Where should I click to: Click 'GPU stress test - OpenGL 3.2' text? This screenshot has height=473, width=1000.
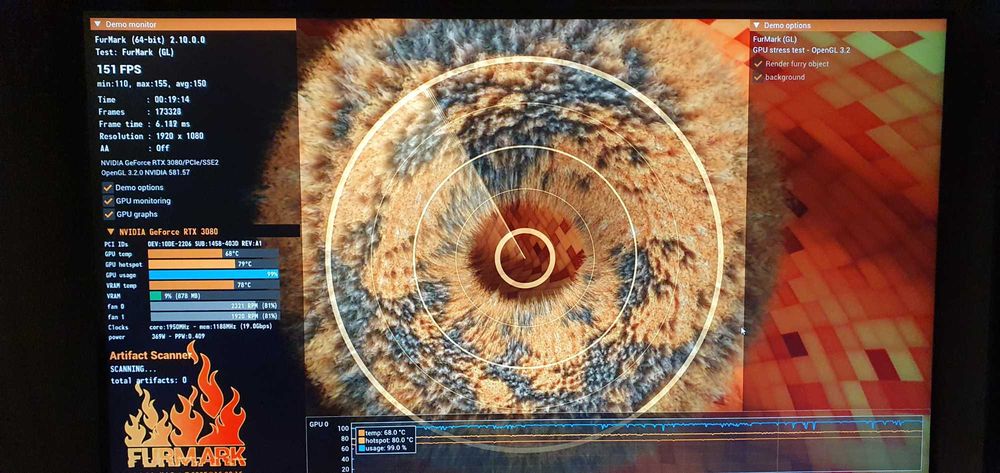pyautogui.click(x=801, y=50)
